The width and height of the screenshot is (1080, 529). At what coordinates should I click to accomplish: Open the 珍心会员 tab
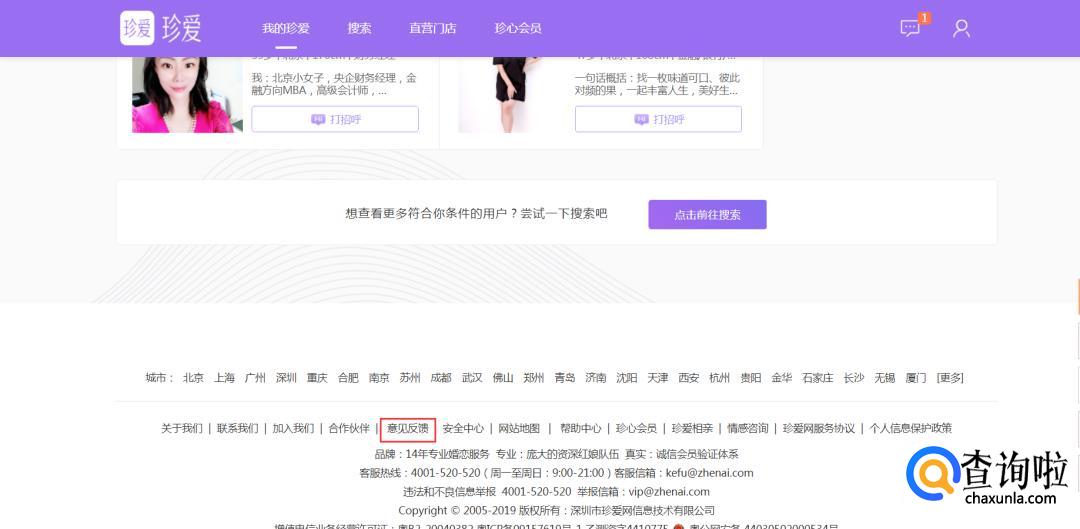(518, 28)
